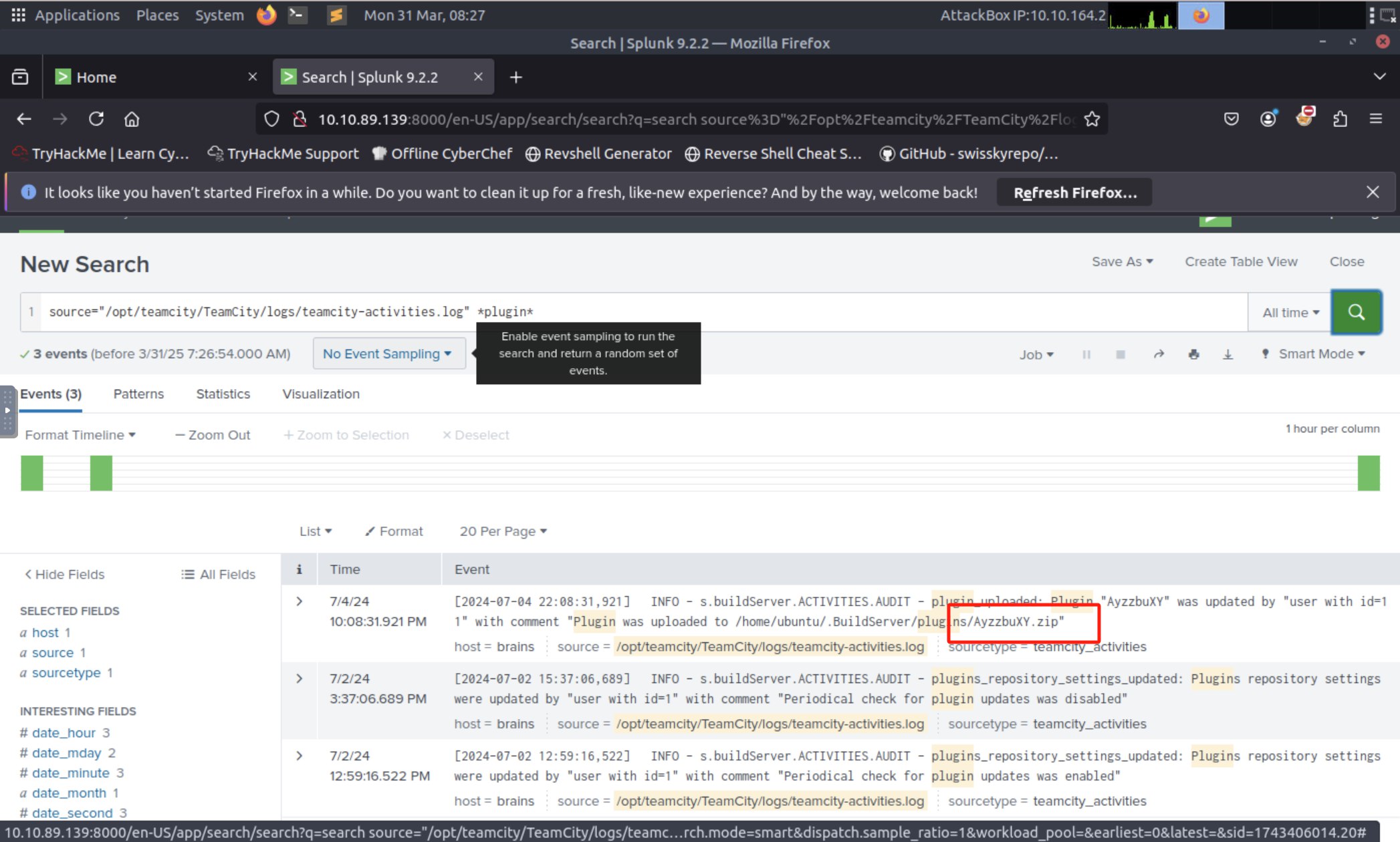Click the share job arrow icon
Viewport: 1400px width, 842px height.
click(1159, 354)
